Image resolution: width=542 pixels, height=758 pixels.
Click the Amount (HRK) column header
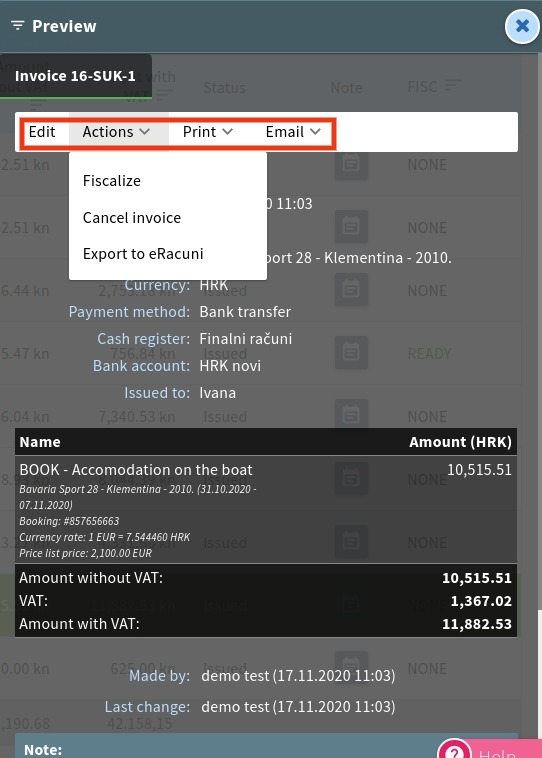click(x=460, y=442)
